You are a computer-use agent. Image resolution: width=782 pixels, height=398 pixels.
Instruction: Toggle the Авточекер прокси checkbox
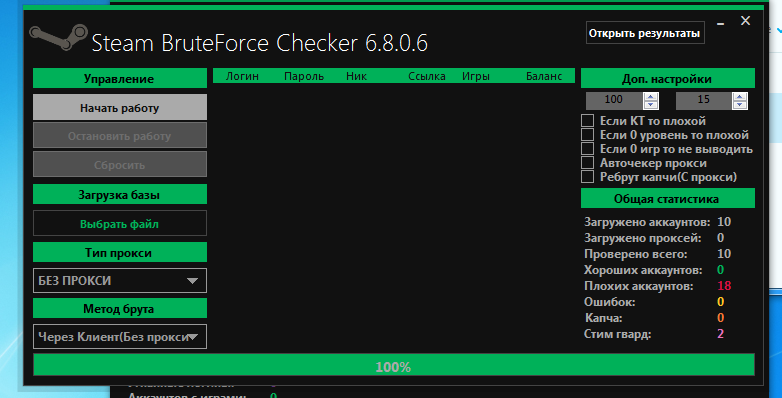click(x=587, y=163)
